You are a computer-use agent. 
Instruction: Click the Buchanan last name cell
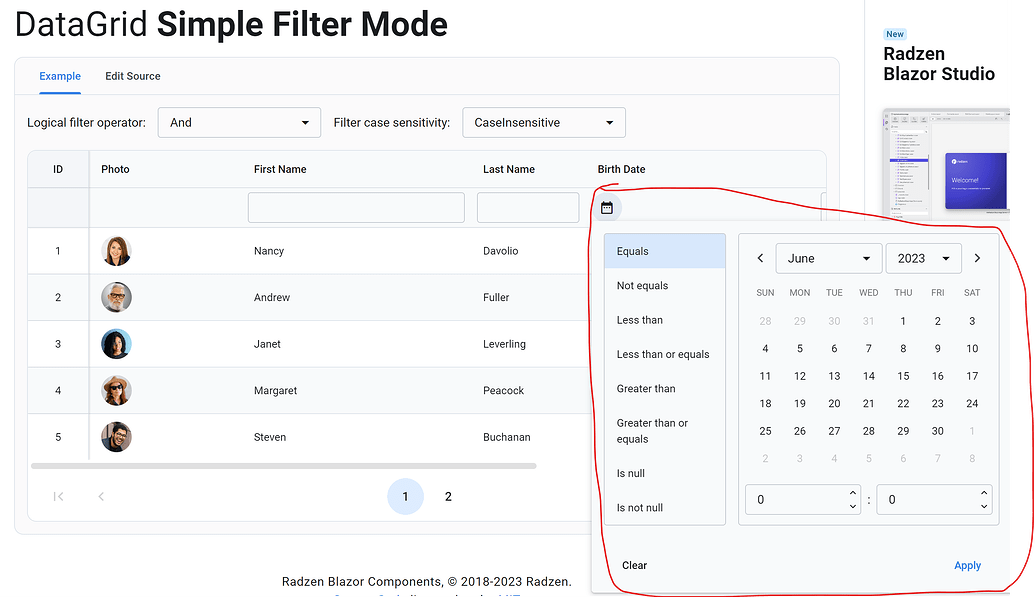tap(506, 437)
